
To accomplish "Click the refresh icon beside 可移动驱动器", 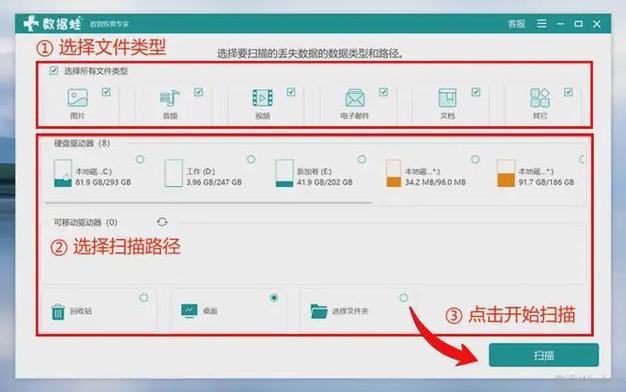I will [162, 222].
